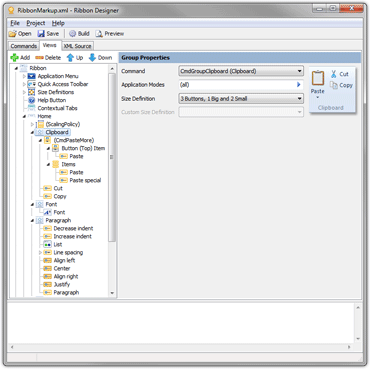
Task: Select the Align right tree item
Action: coord(66,276)
